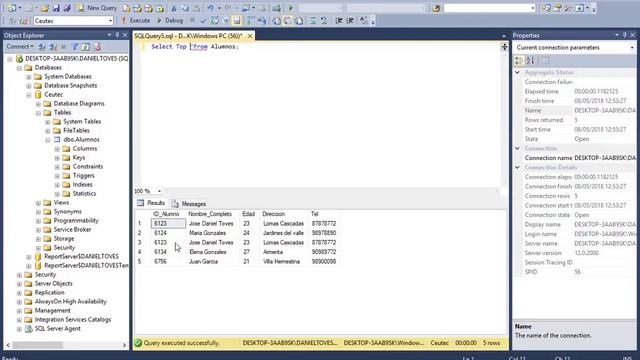Open the 100 % zoom dropdown
The height and width of the screenshot is (360, 640).
point(159,191)
